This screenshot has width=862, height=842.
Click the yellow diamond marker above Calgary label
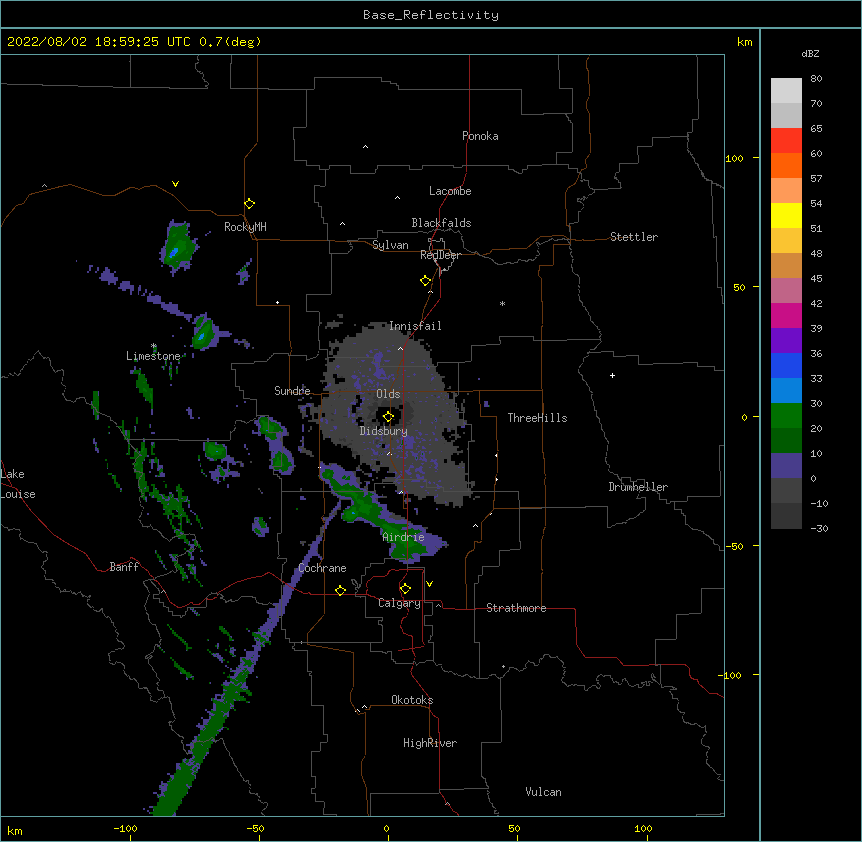(405, 589)
